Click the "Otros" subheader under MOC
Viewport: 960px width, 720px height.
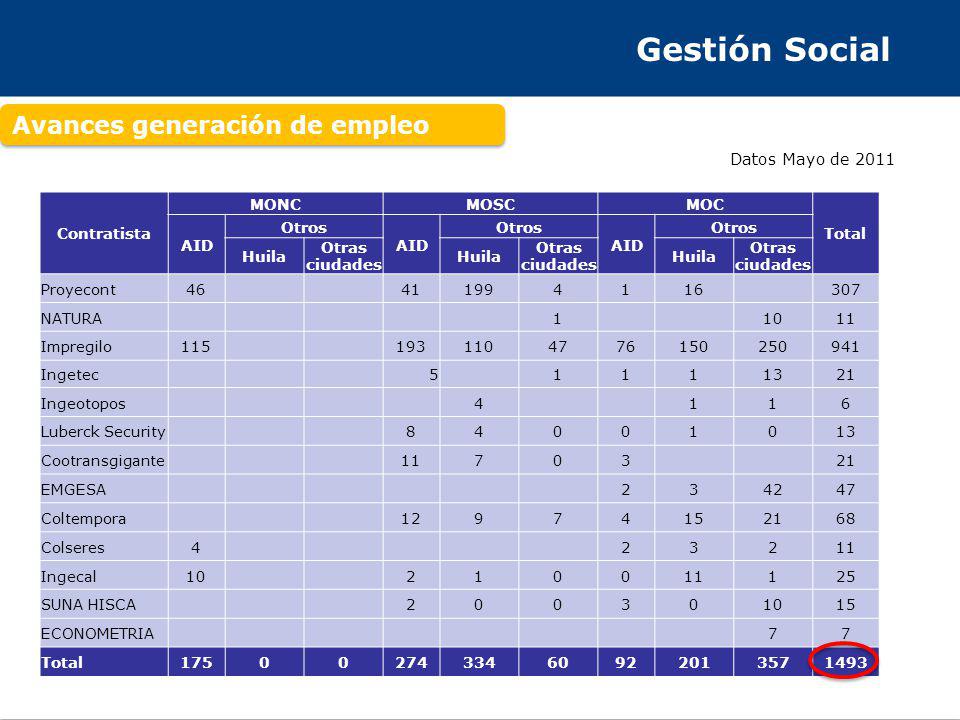click(733, 227)
